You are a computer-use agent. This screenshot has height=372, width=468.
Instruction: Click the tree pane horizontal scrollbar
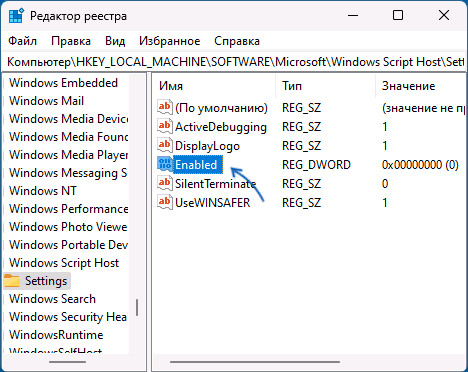pos(68,362)
